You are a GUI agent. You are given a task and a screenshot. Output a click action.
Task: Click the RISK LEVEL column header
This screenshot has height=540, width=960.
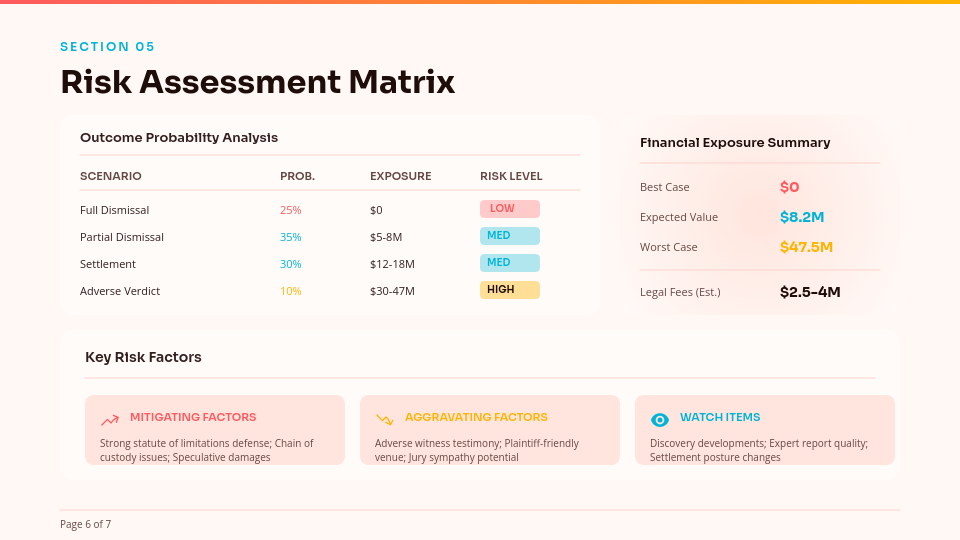(x=511, y=176)
